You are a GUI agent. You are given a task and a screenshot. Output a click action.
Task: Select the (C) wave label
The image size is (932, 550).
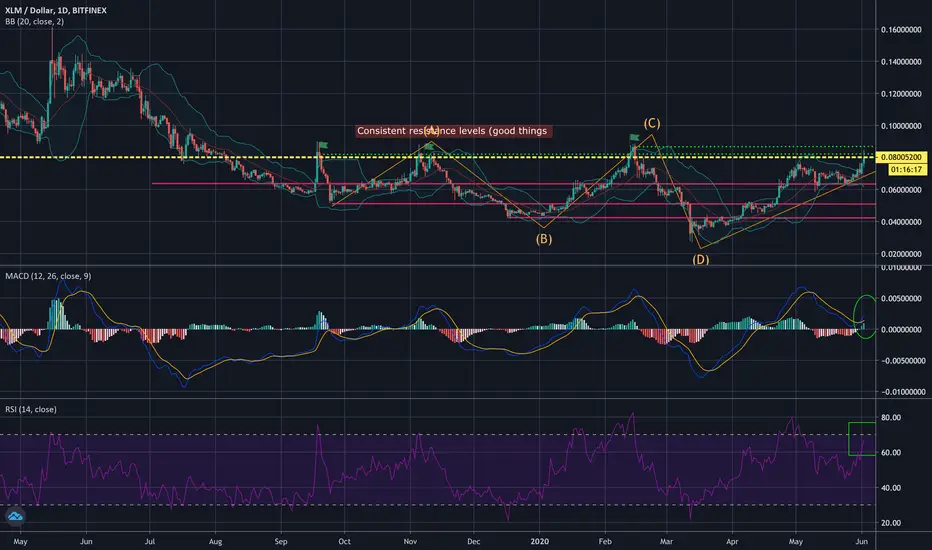tap(651, 123)
